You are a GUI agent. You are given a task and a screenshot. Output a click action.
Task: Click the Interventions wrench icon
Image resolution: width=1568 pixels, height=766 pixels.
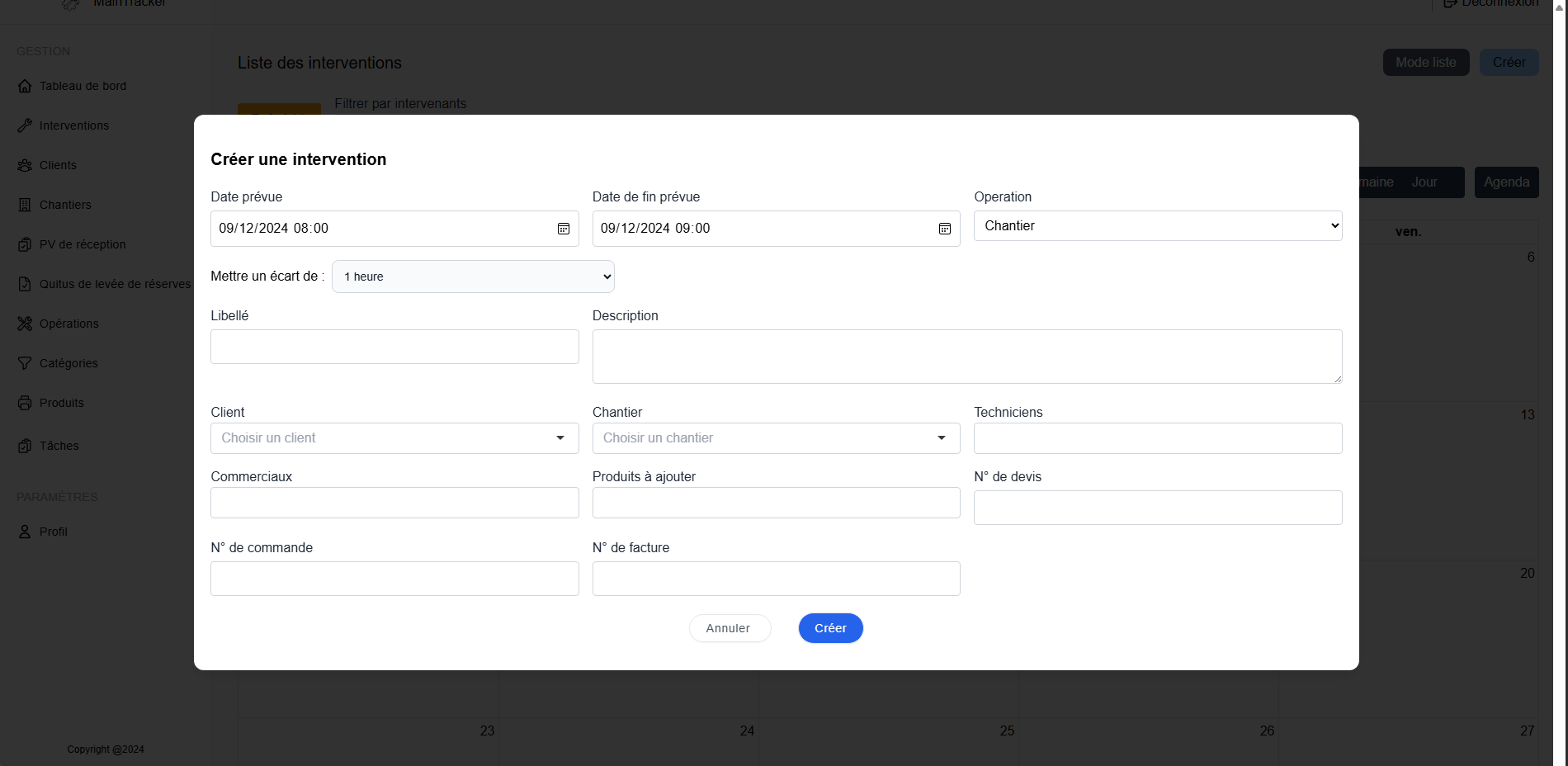coord(25,125)
